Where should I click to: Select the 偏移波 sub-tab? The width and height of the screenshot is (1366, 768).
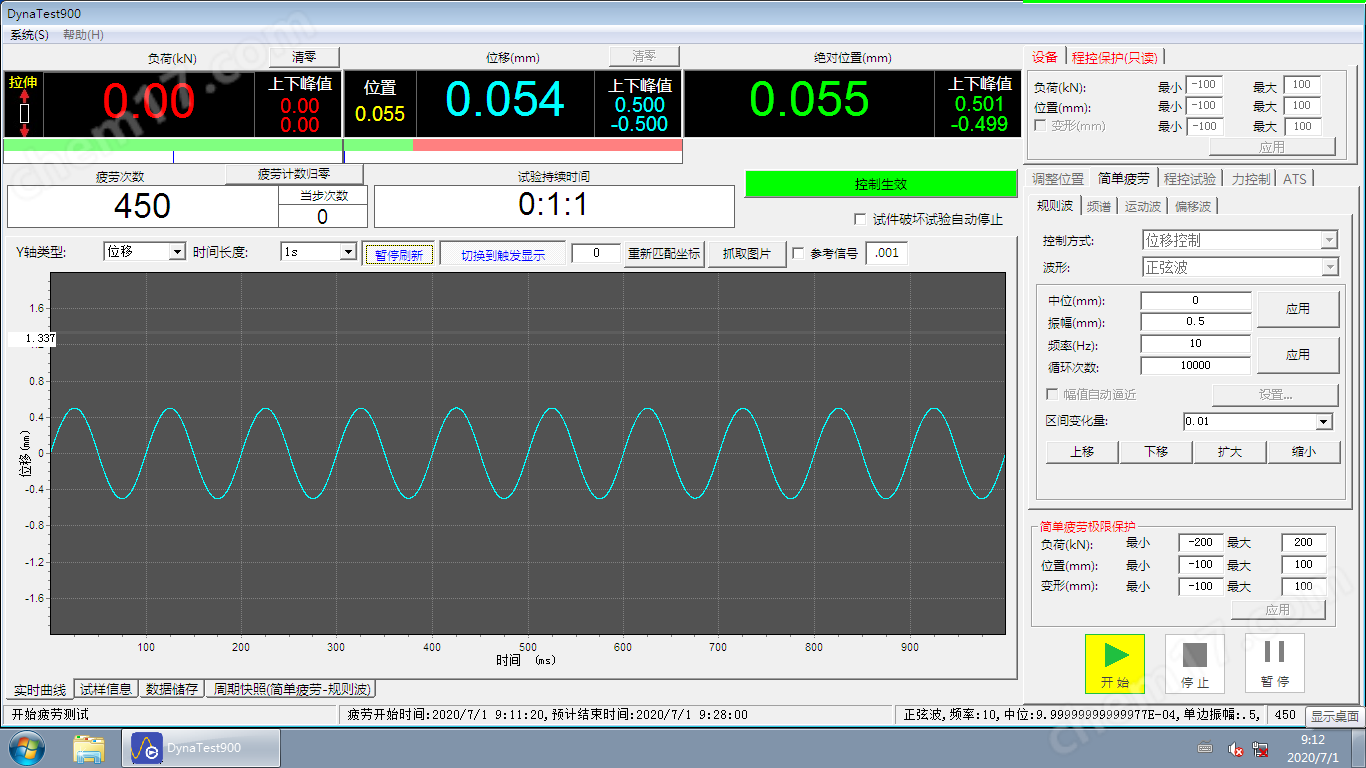point(1192,207)
